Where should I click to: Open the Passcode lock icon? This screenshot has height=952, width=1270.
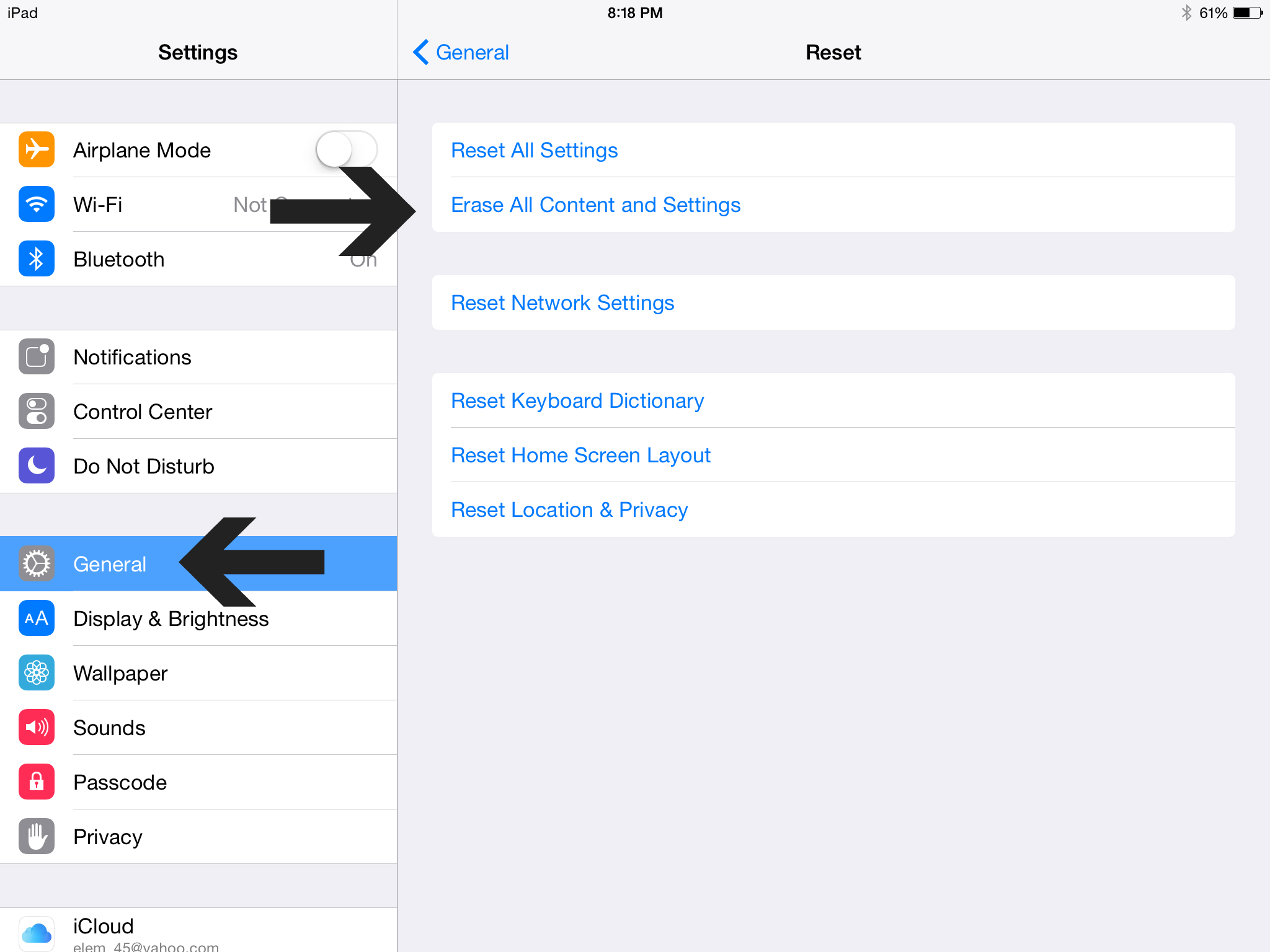[x=37, y=782]
